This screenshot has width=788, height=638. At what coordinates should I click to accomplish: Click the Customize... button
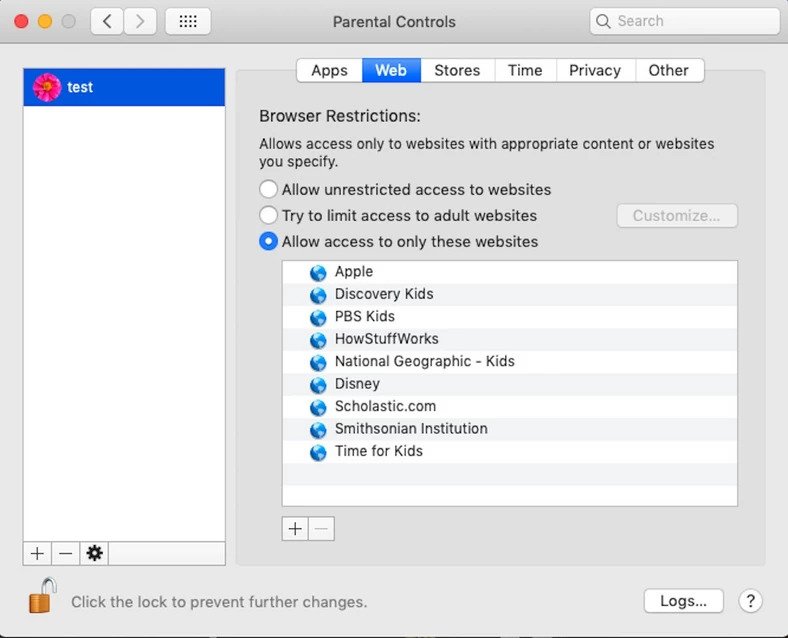click(677, 216)
